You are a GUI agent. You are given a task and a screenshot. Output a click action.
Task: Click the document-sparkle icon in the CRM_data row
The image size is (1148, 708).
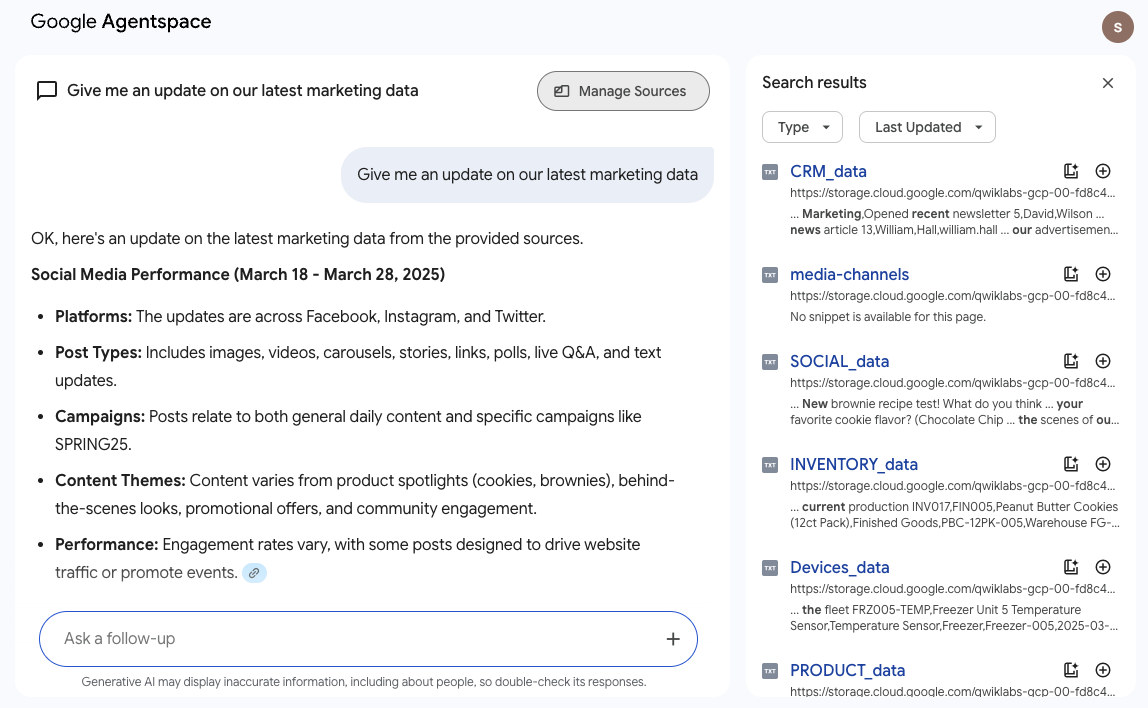coord(1071,171)
